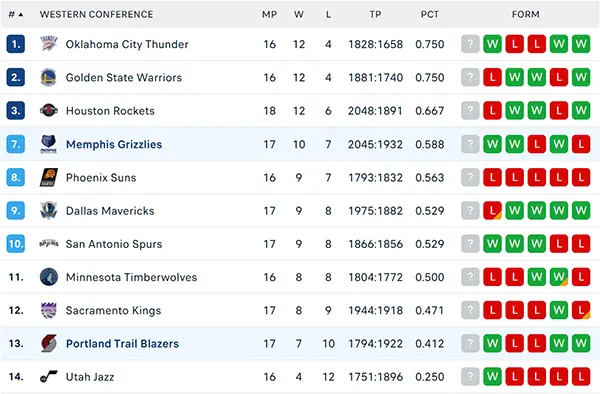Sort standings by the # rank arrow
600x394 pixels.
pyautogui.click(x=16, y=15)
